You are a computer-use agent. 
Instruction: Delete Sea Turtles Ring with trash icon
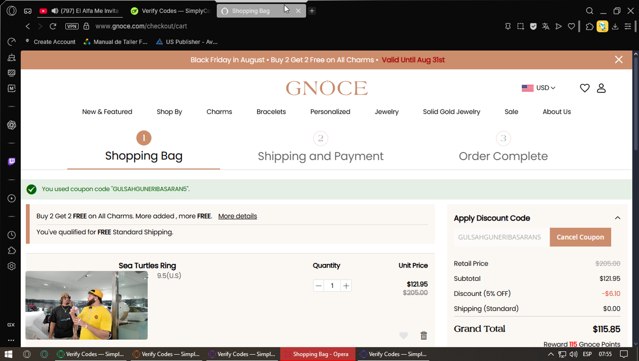coord(424,335)
